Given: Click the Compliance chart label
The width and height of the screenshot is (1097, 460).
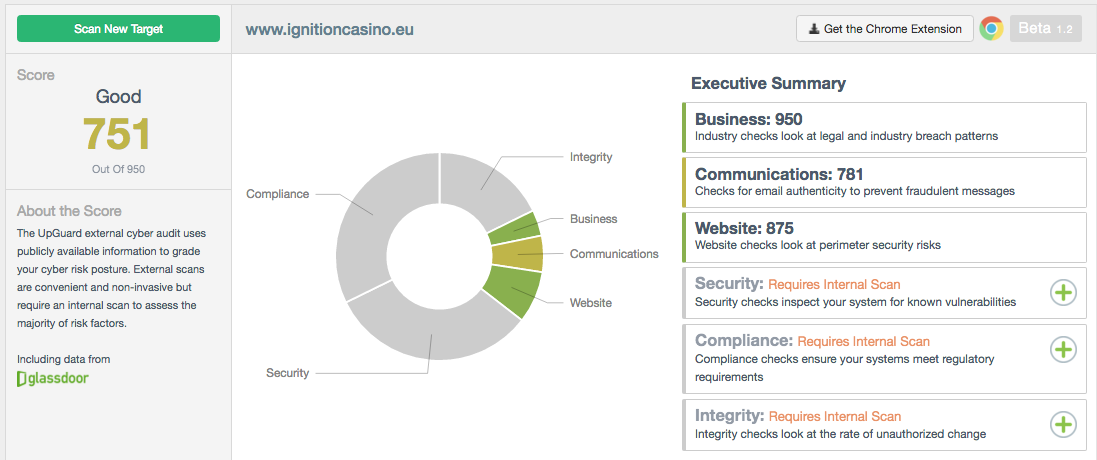Looking at the screenshot, I should point(277,194).
